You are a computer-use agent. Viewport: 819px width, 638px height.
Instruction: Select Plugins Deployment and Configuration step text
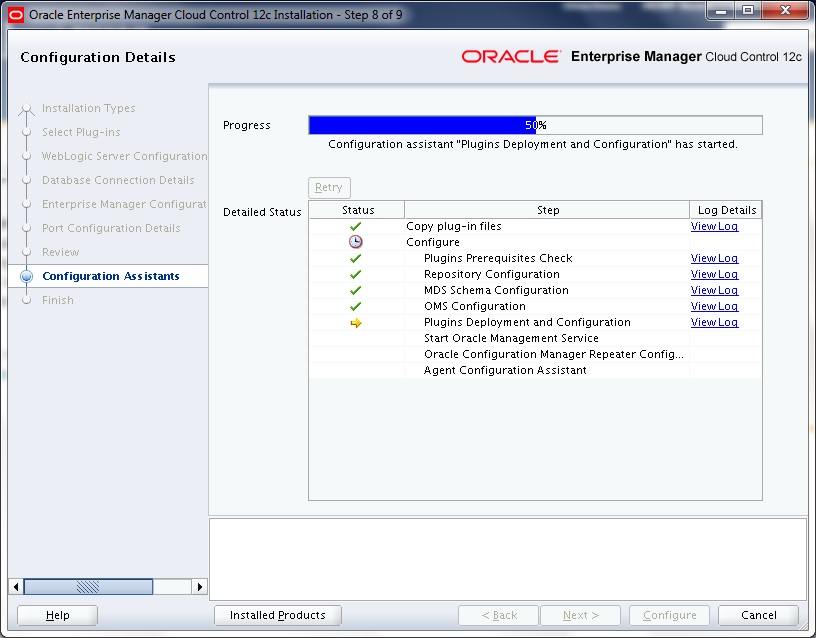pos(527,322)
